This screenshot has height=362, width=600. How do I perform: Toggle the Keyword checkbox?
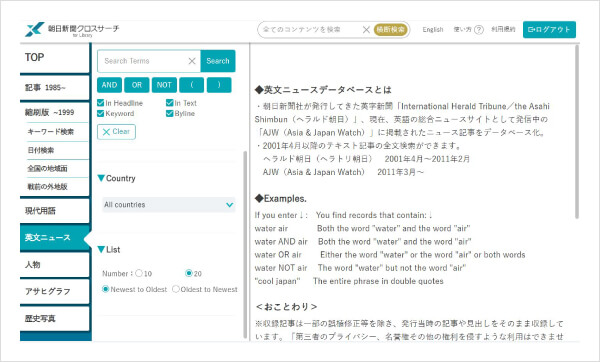click(101, 114)
